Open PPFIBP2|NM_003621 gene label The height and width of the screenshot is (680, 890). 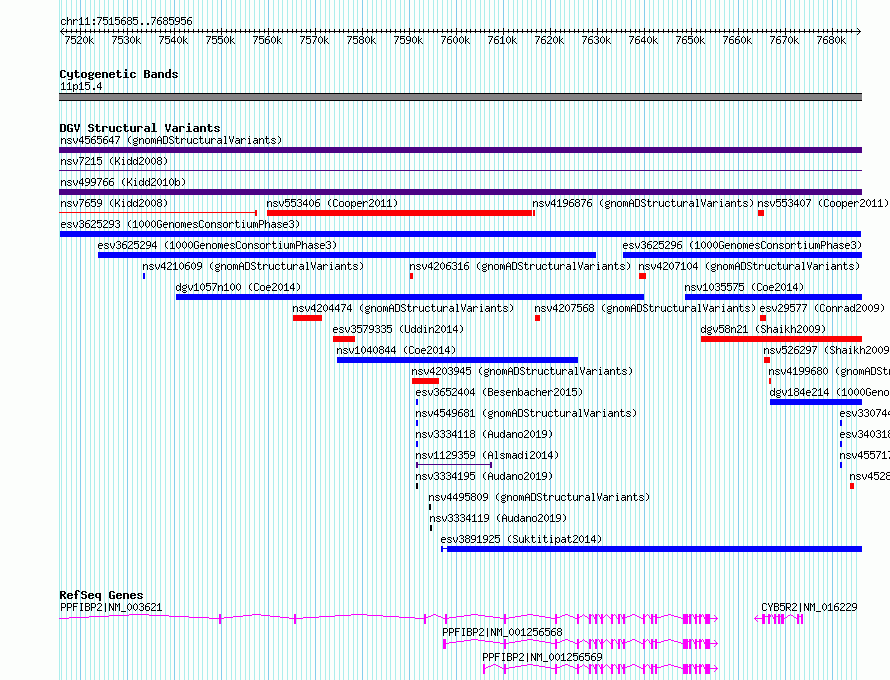[111, 607]
